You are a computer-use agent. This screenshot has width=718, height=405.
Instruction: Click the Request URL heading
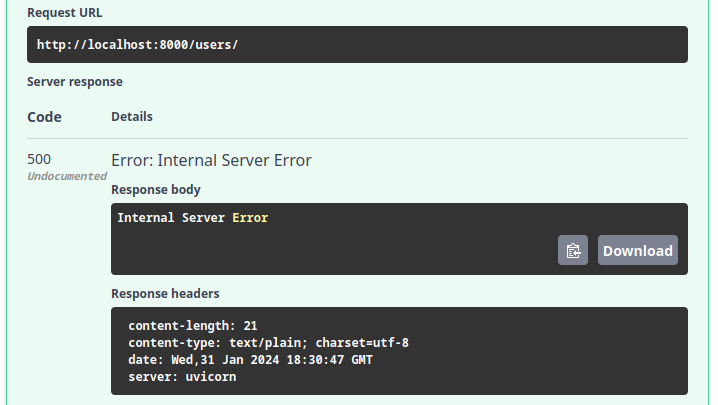[x=64, y=13]
